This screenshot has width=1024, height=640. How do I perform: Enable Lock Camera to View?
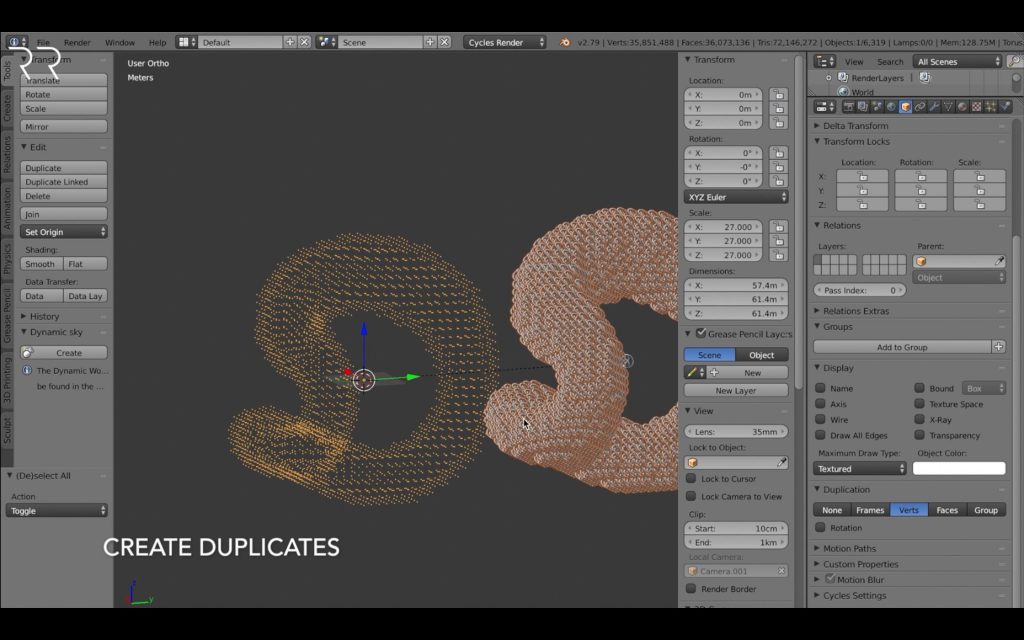click(691, 496)
